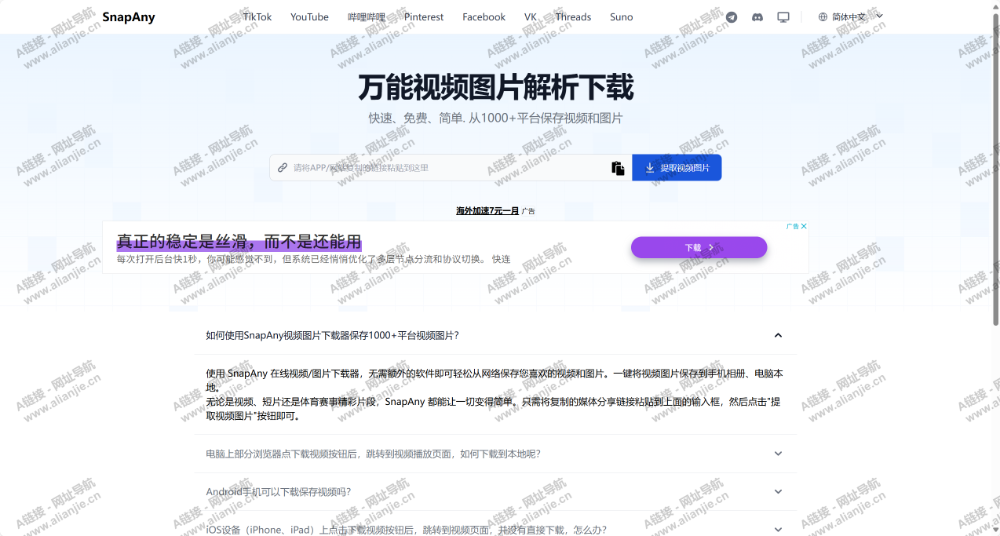This screenshot has height=536, width=1000.
Task: Click the desktop monitor icon
Action: (783, 17)
